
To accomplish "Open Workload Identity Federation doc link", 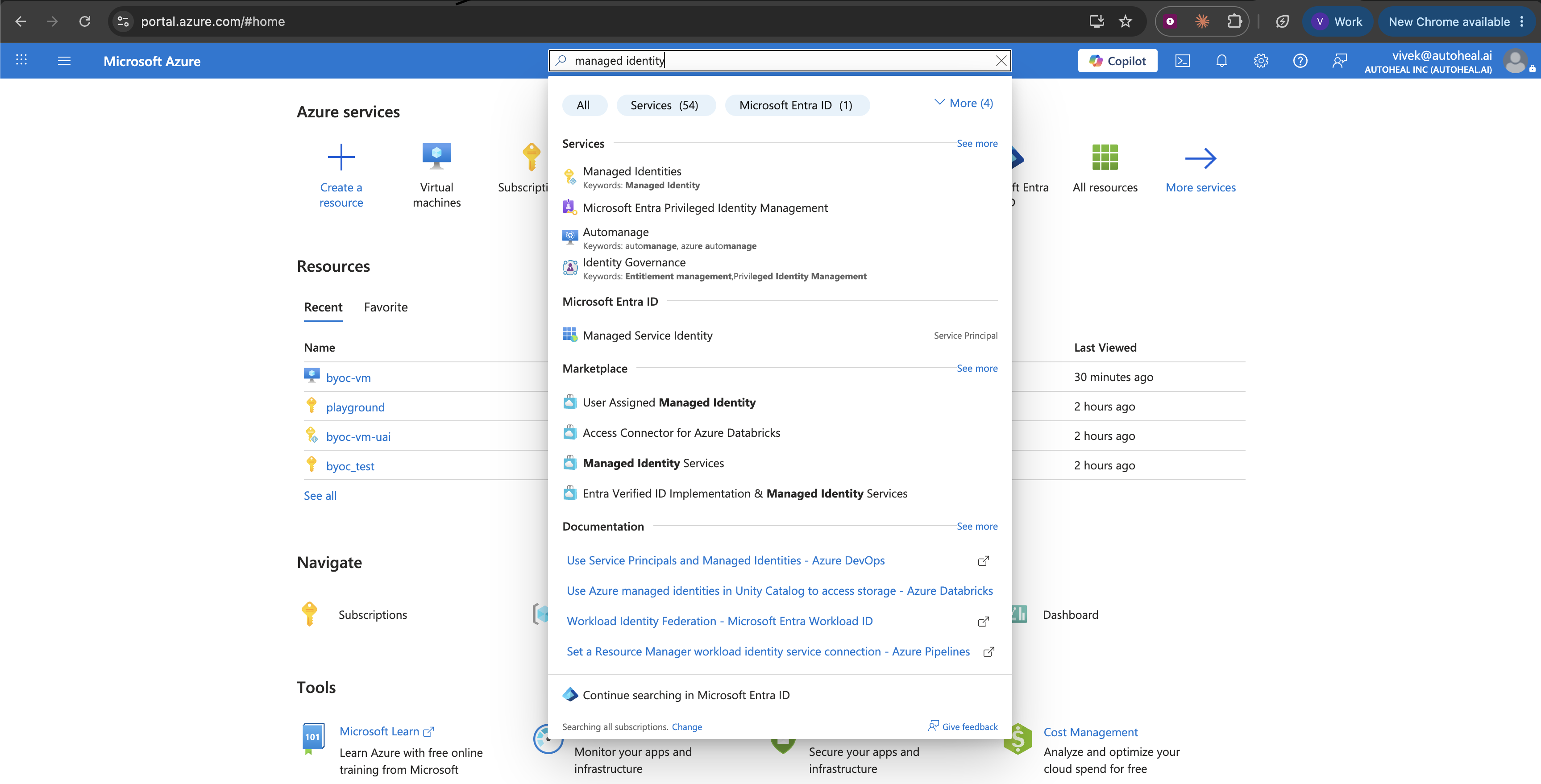I will point(720,621).
